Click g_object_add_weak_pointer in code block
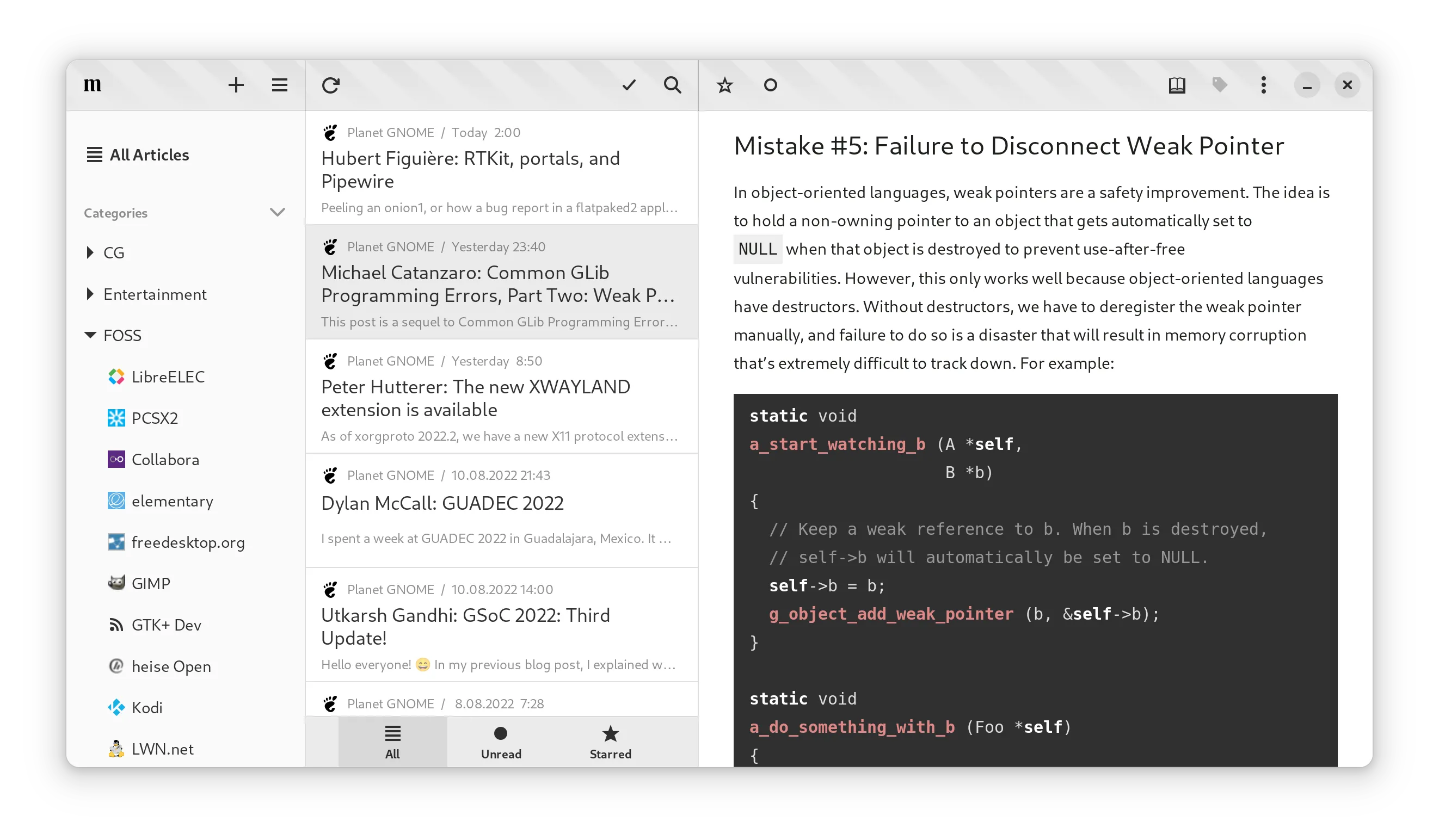The image size is (1439, 840). tap(891, 614)
